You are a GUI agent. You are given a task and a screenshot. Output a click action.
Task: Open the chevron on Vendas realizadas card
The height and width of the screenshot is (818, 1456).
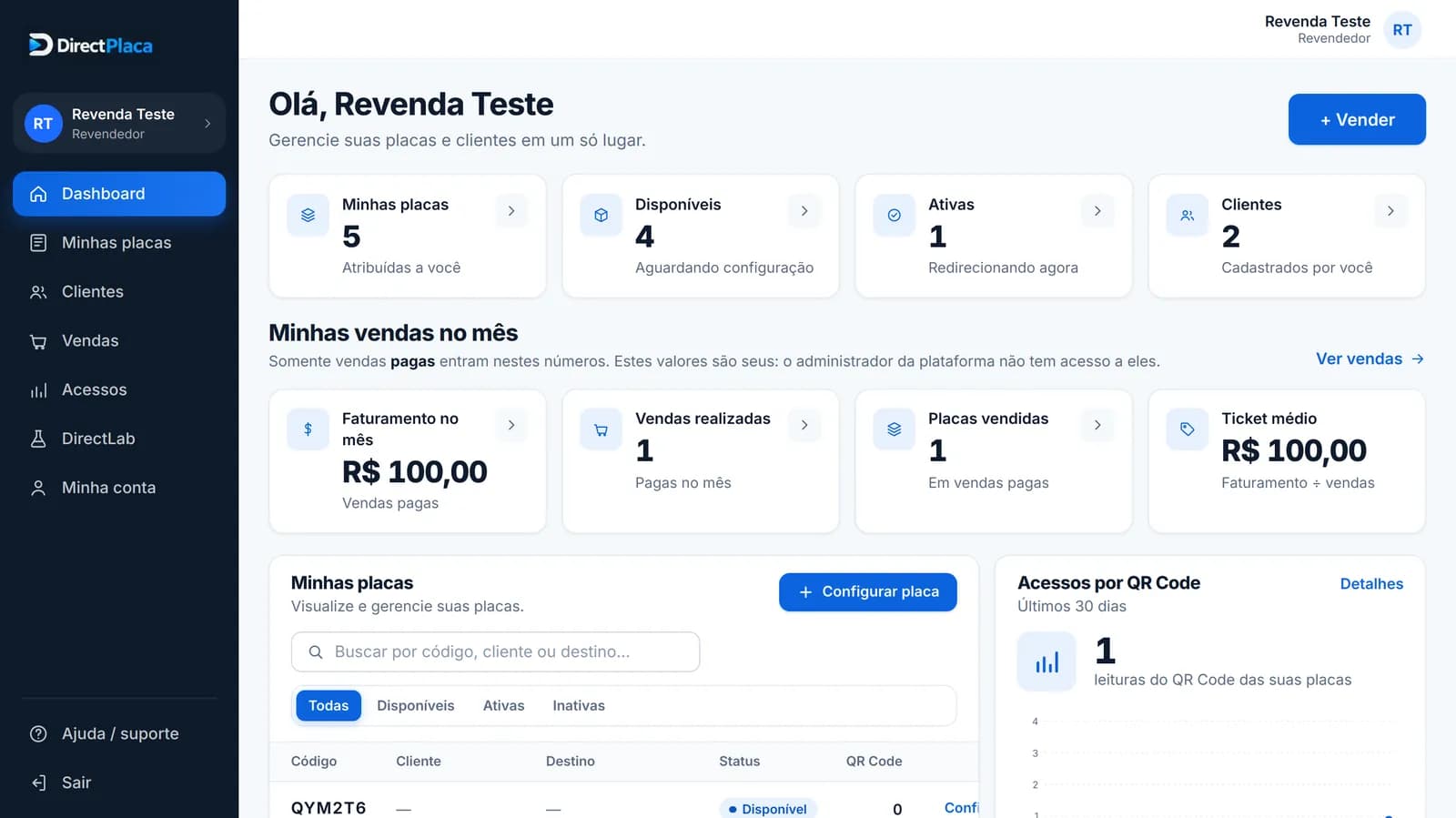[804, 425]
